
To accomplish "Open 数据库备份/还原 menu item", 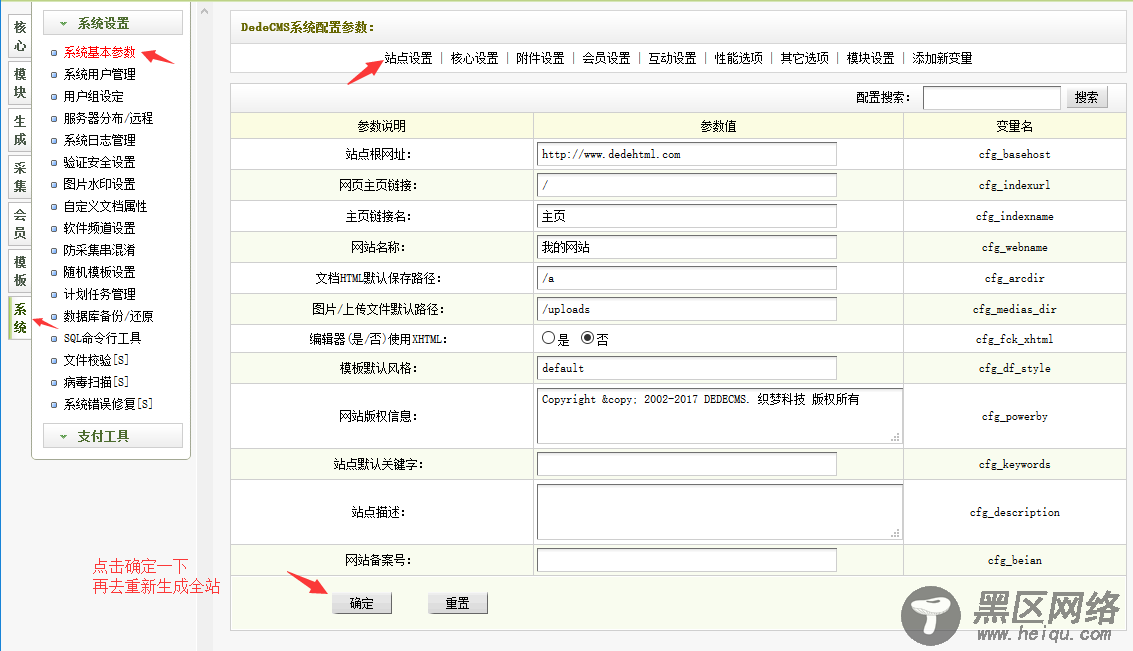I will click(x=108, y=316).
